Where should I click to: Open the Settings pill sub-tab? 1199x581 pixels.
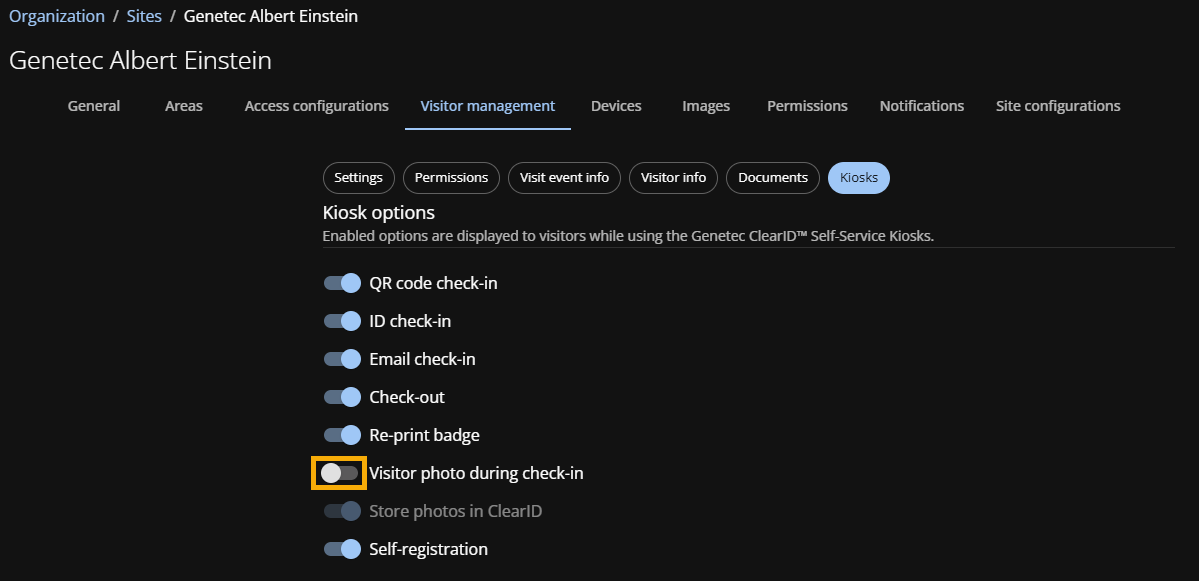point(358,178)
